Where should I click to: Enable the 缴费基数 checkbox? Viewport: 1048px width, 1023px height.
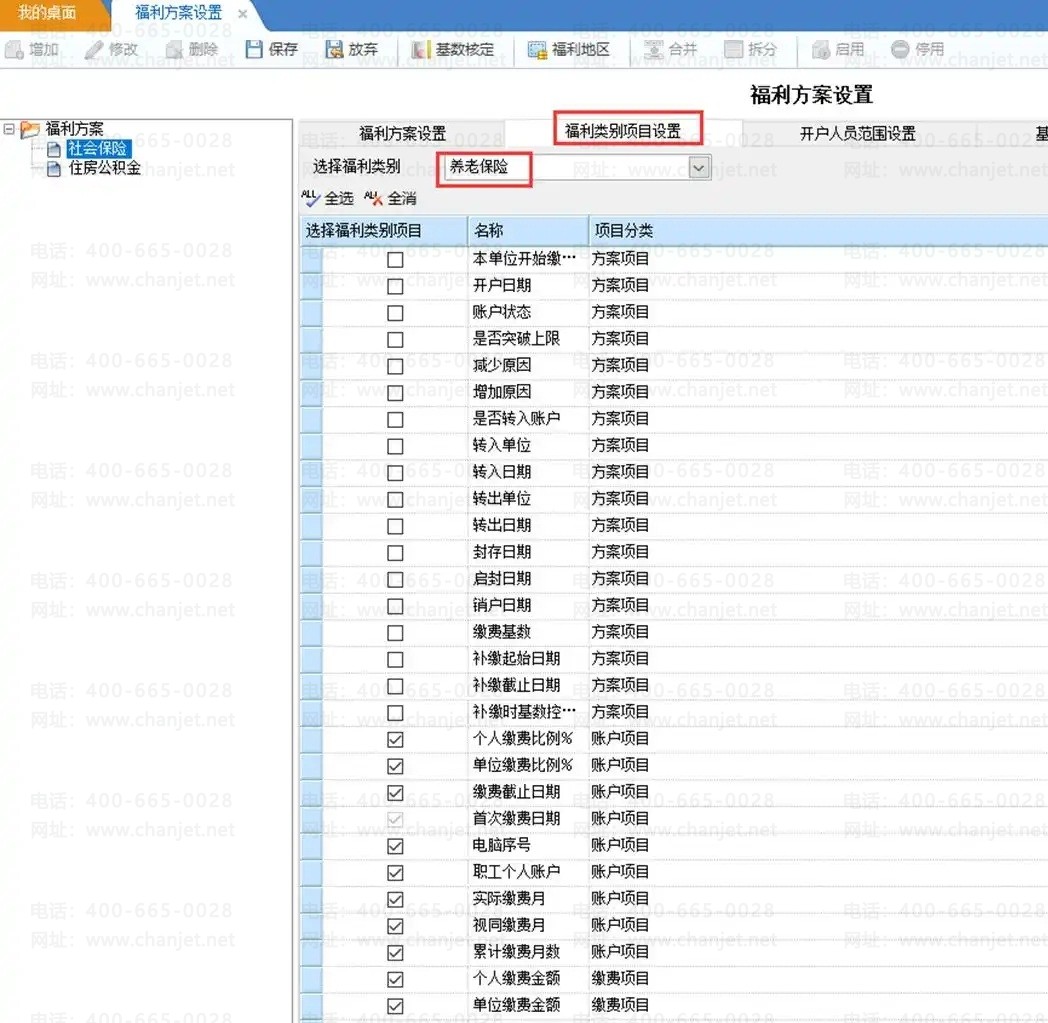click(x=395, y=632)
